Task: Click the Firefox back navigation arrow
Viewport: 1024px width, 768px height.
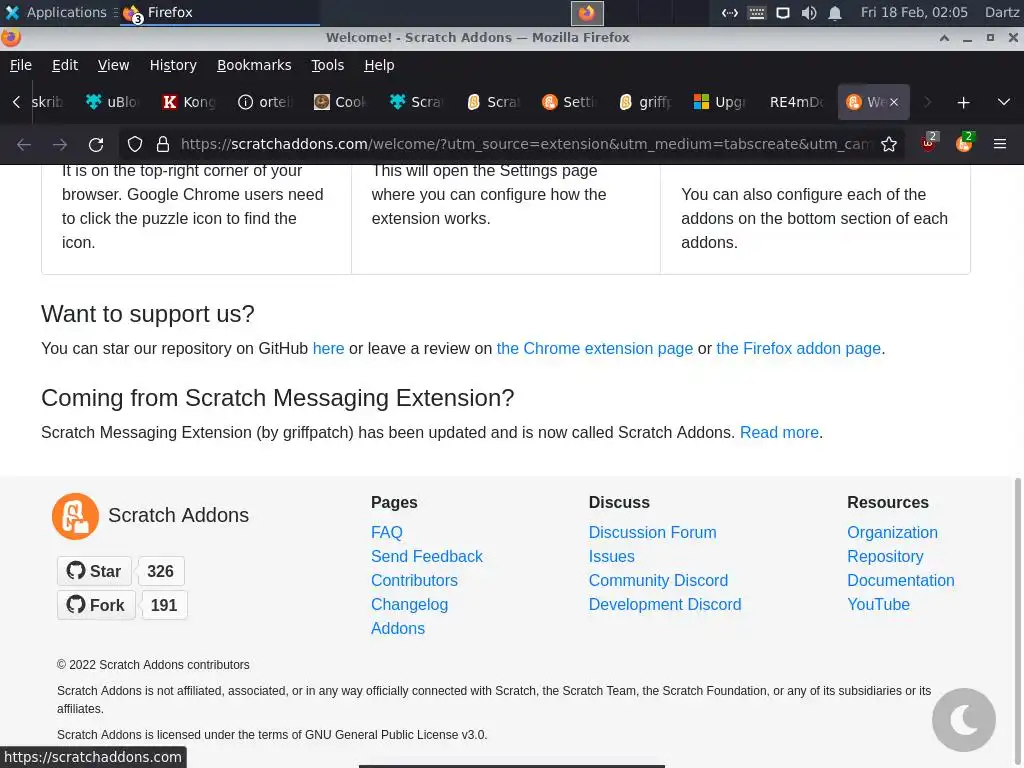Action: (x=24, y=144)
